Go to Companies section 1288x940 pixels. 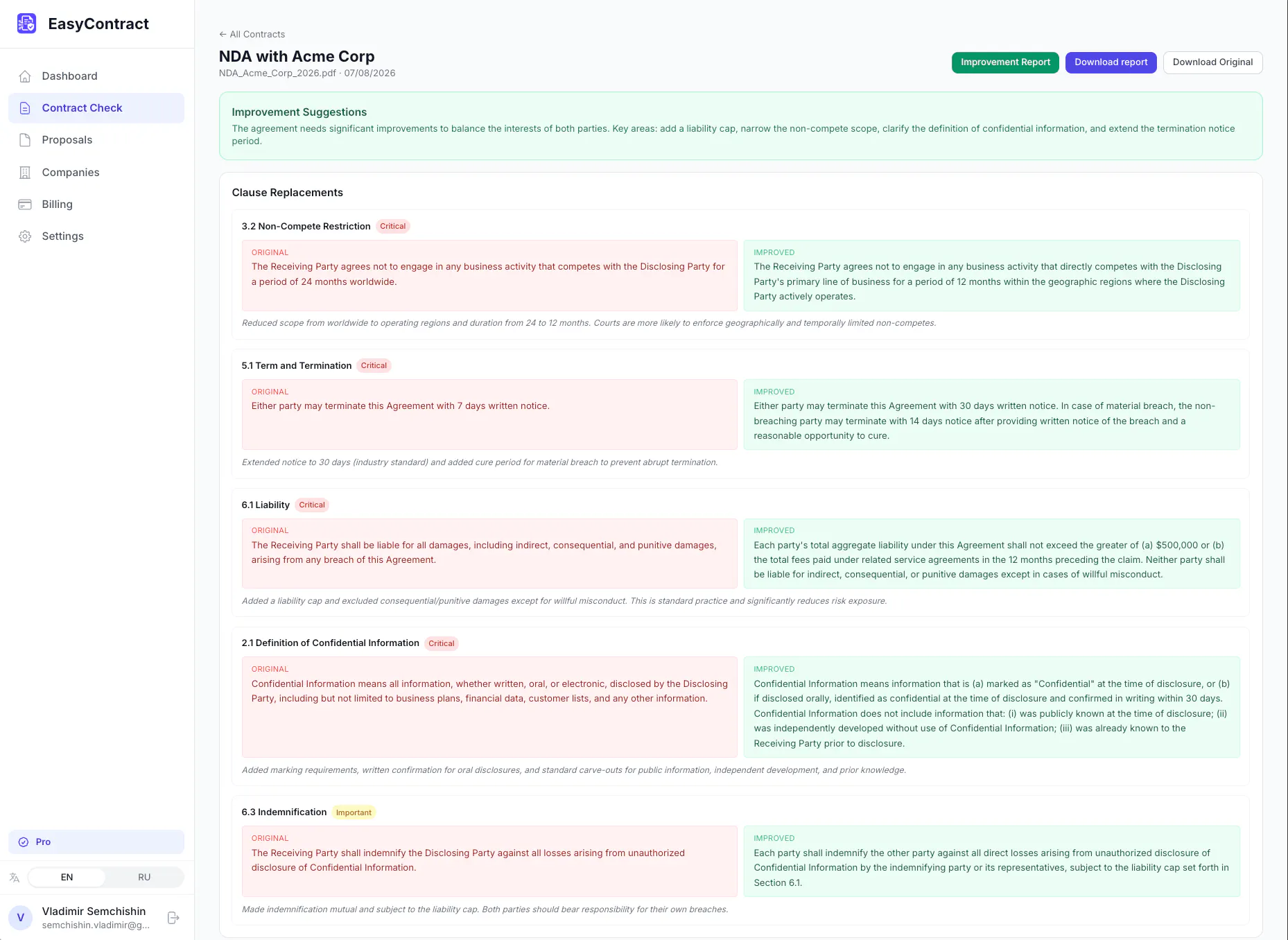point(96,173)
